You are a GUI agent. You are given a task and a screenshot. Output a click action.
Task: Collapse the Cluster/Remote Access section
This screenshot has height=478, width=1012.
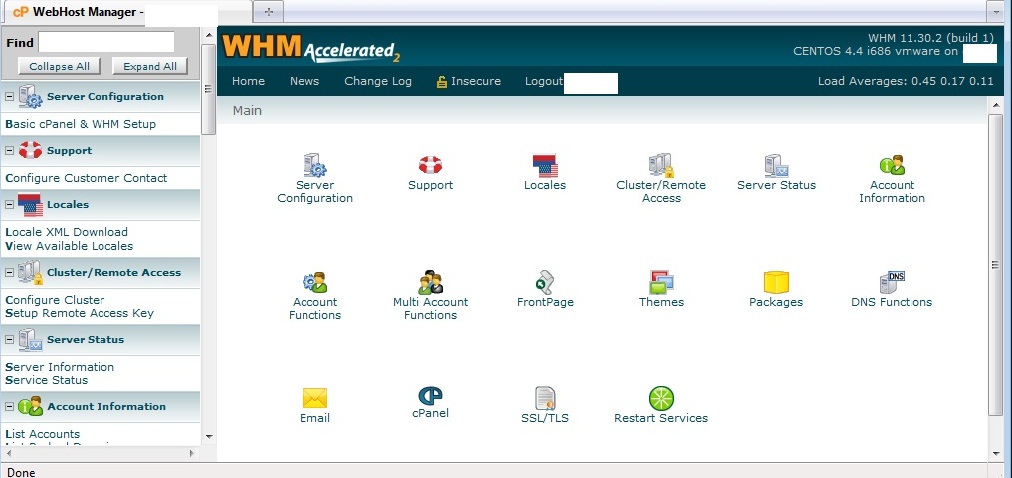point(9,272)
